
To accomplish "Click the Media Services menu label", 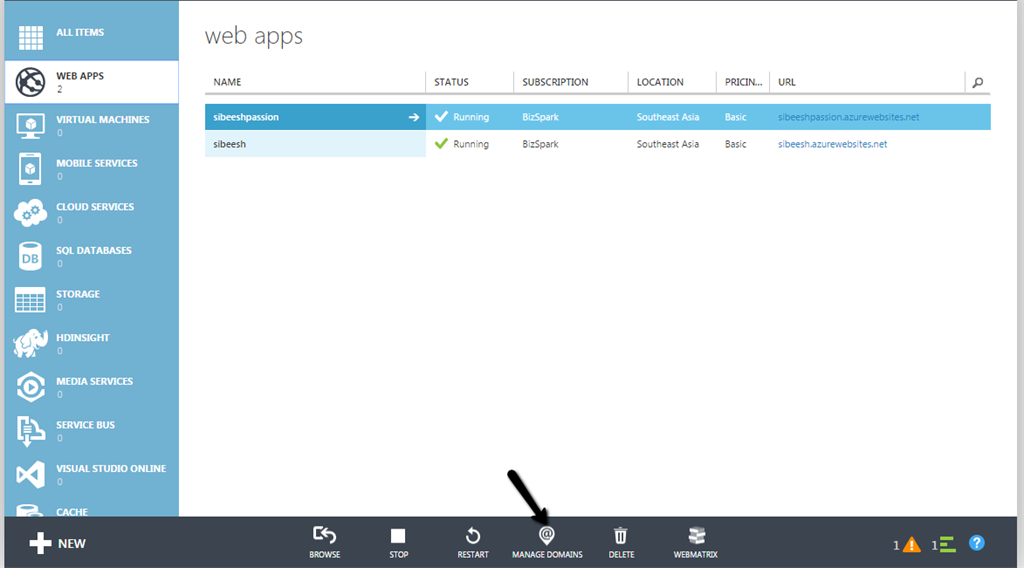I will point(94,381).
